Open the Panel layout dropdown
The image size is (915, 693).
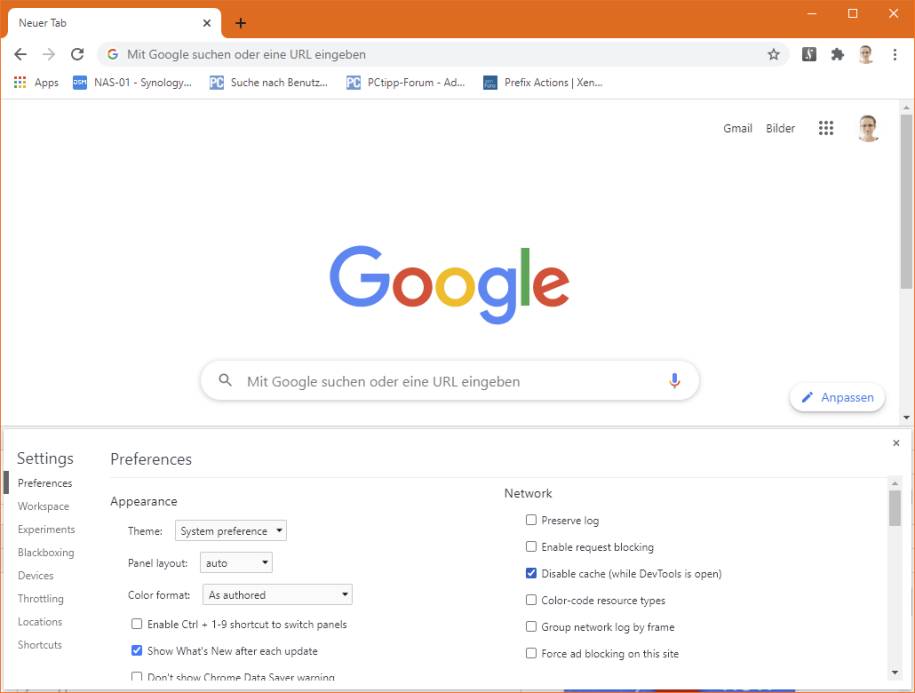pyautogui.click(x=236, y=563)
